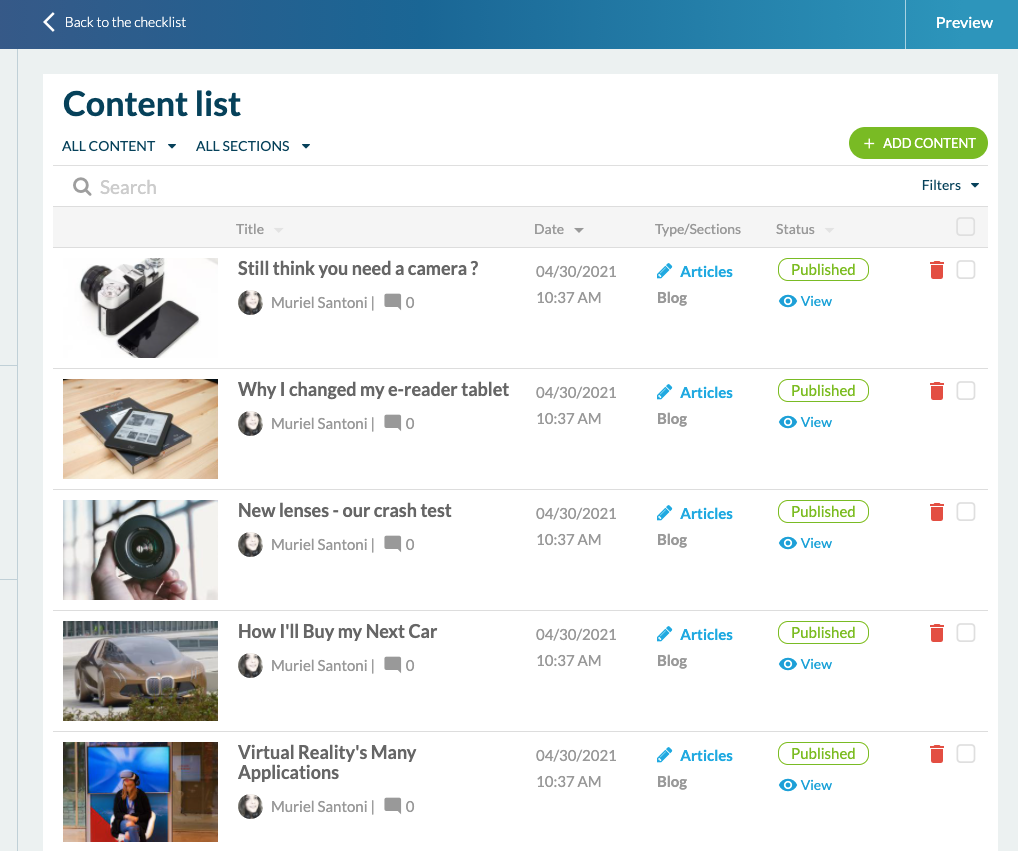Click comment bubble icon under 'New lenses - our crash test'
Image resolution: width=1018 pixels, height=851 pixels.
click(x=393, y=544)
